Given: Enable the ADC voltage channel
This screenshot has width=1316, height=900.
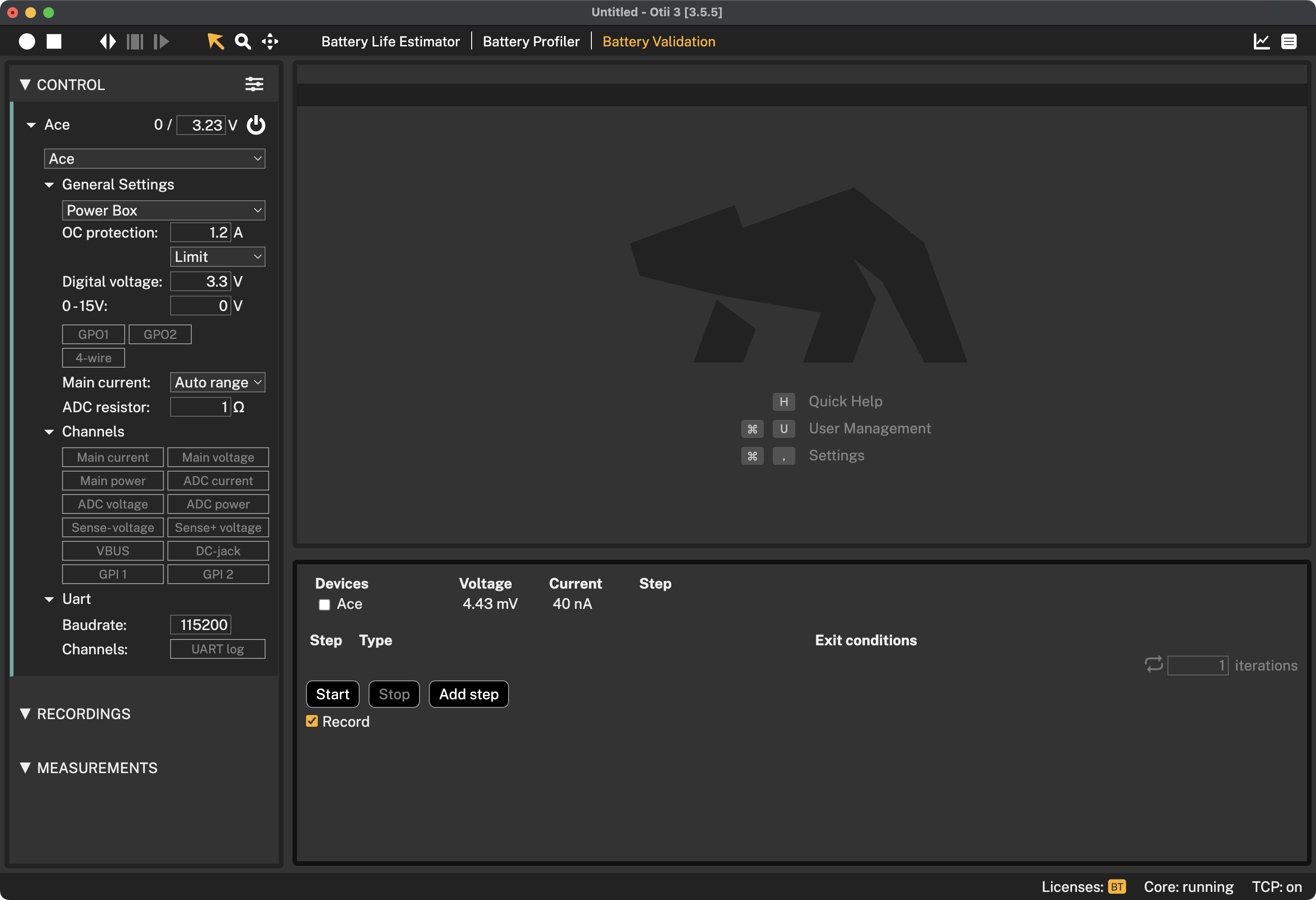Looking at the screenshot, I should [x=113, y=504].
